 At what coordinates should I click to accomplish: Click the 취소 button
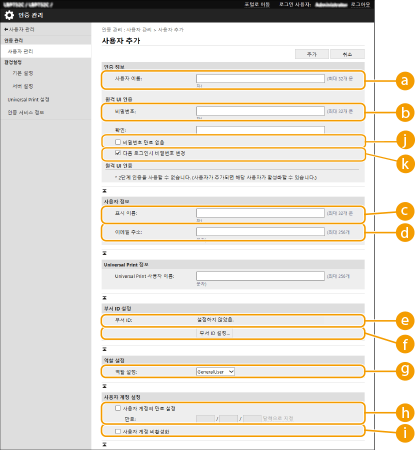coord(347,54)
